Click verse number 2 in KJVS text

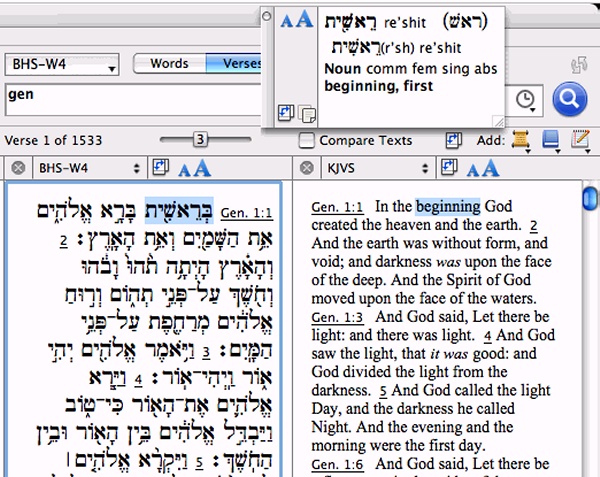[x=534, y=226]
